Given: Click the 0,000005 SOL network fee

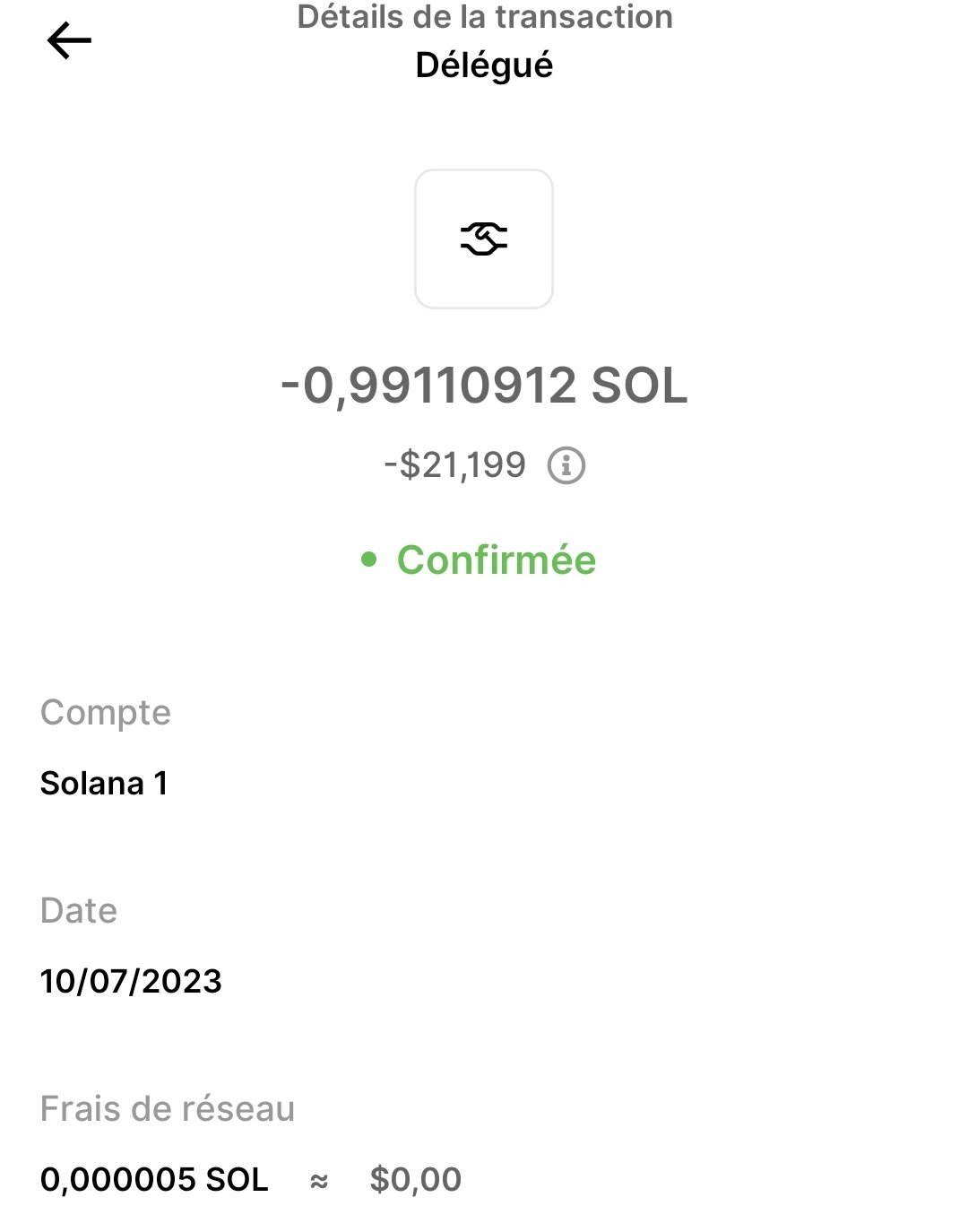Looking at the screenshot, I should point(154,1180).
